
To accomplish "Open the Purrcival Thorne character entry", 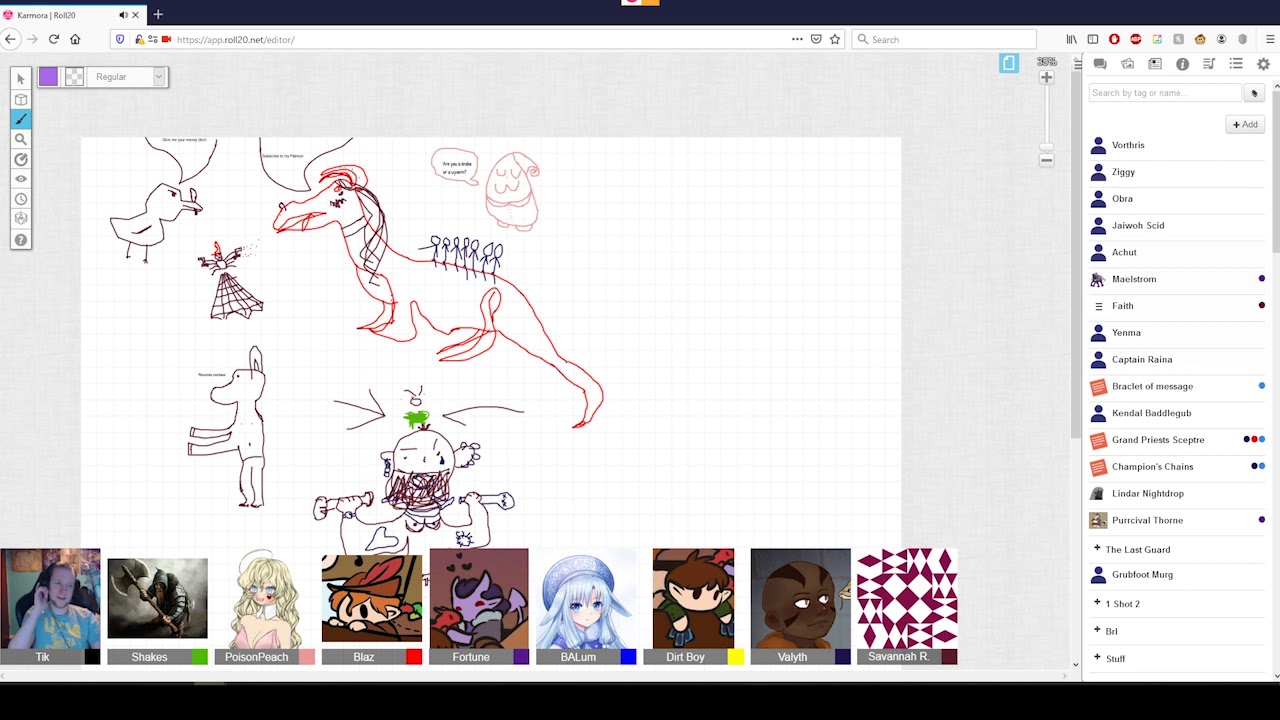I will pyautogui.click(x=1178, y=520).
